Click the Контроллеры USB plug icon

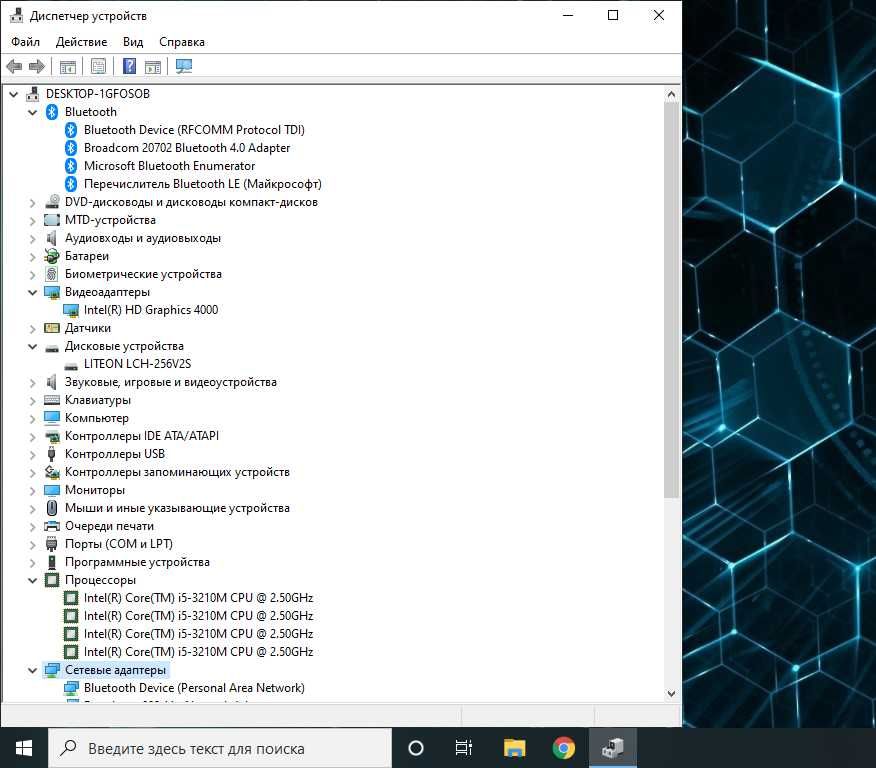click(x=52, y=454)
